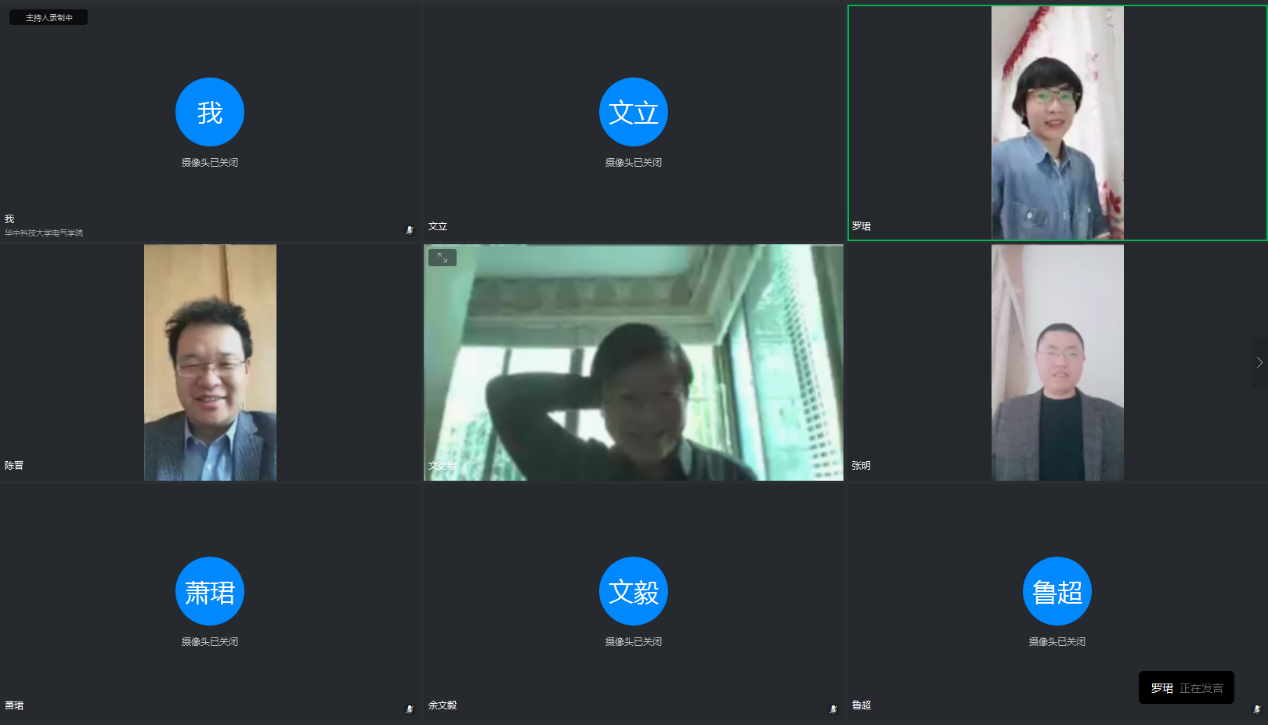Click the muted microphone icon in 我 tile
1268x725 pixels.
pos(409,230)
